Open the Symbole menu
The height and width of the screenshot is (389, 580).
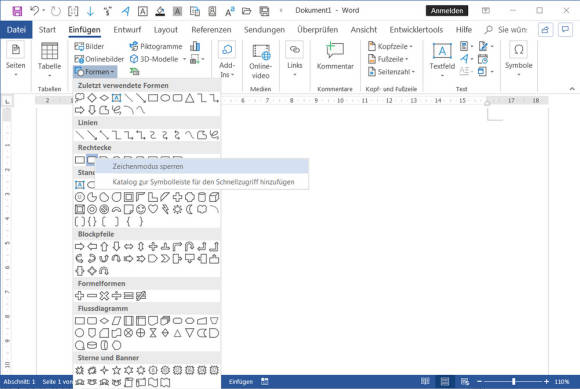point(519,59)
